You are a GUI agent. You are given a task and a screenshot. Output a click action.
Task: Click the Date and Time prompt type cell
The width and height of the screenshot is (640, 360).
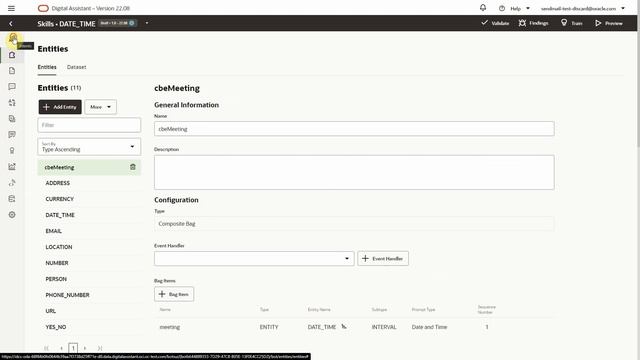[429, 327]
